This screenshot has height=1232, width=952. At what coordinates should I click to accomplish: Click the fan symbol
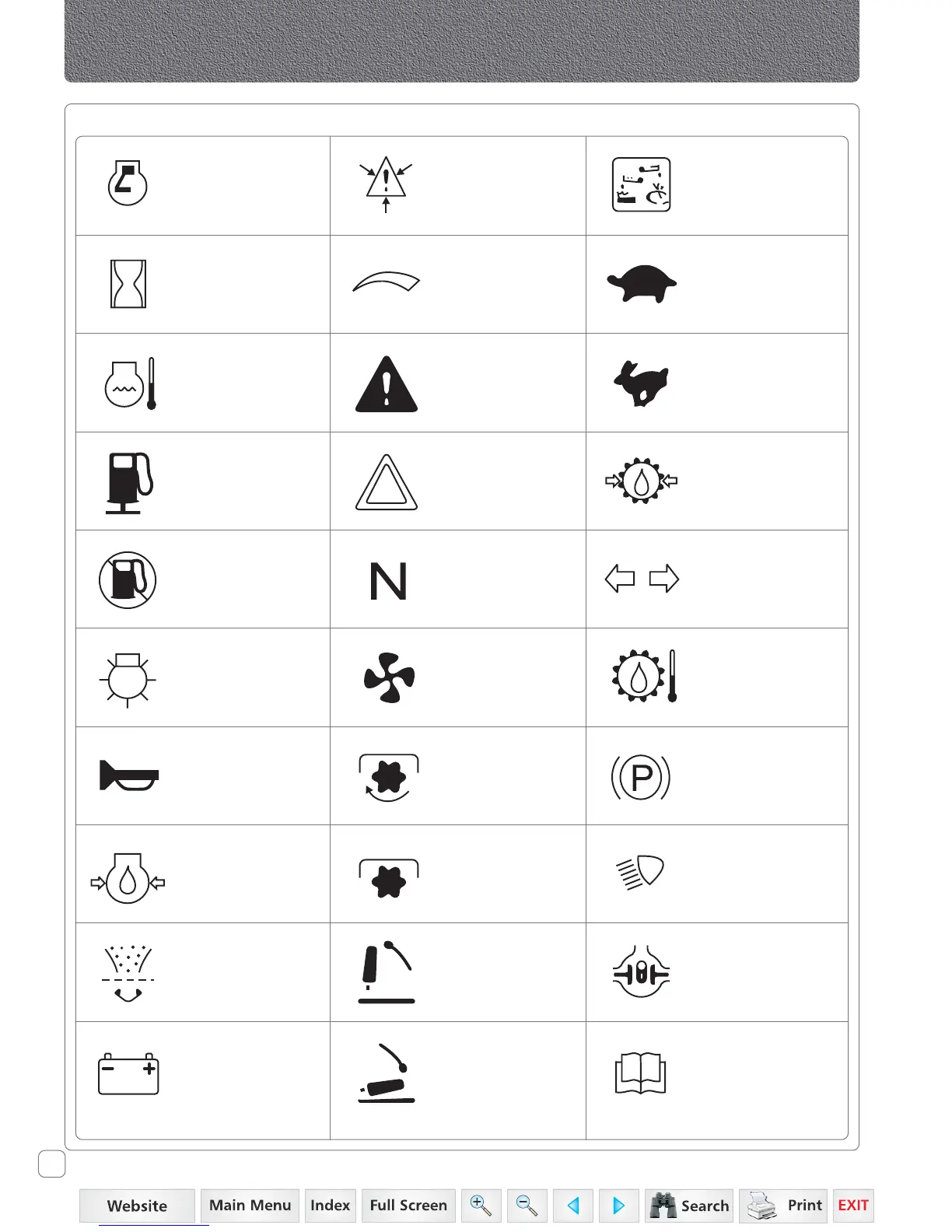(x=389, y=678)
